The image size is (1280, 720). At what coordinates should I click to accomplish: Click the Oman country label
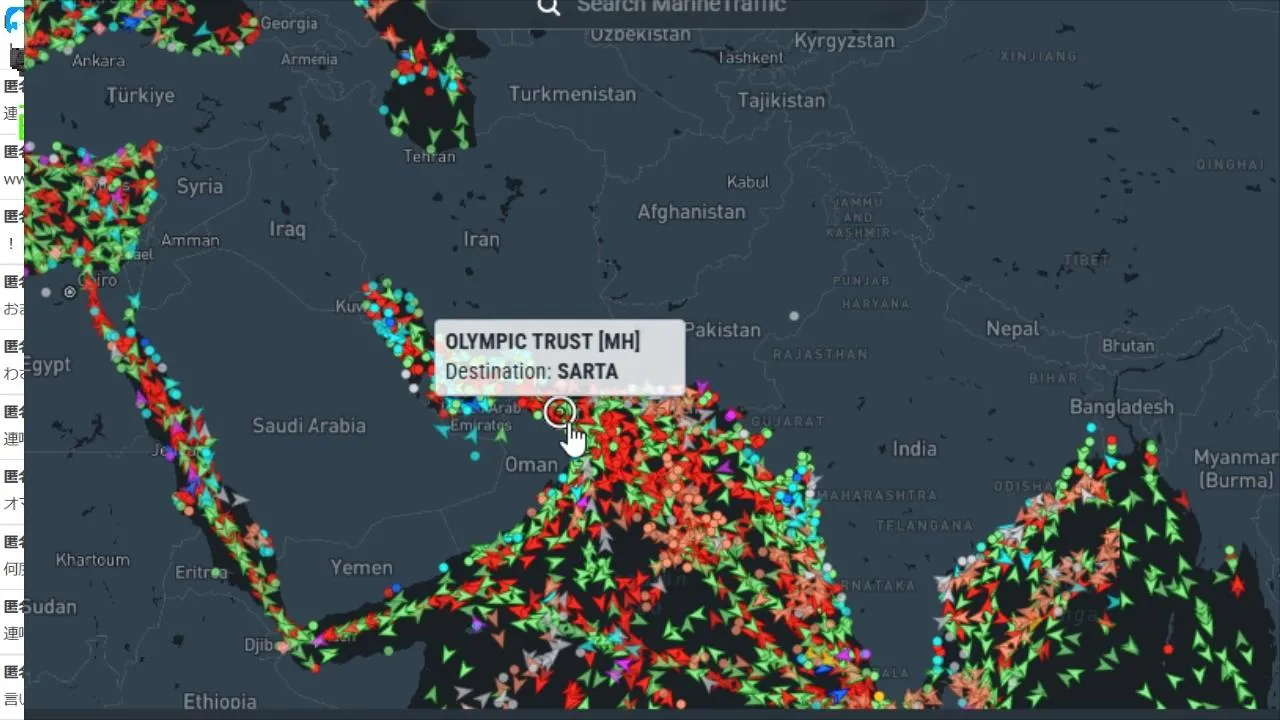[x=531, y=464]
